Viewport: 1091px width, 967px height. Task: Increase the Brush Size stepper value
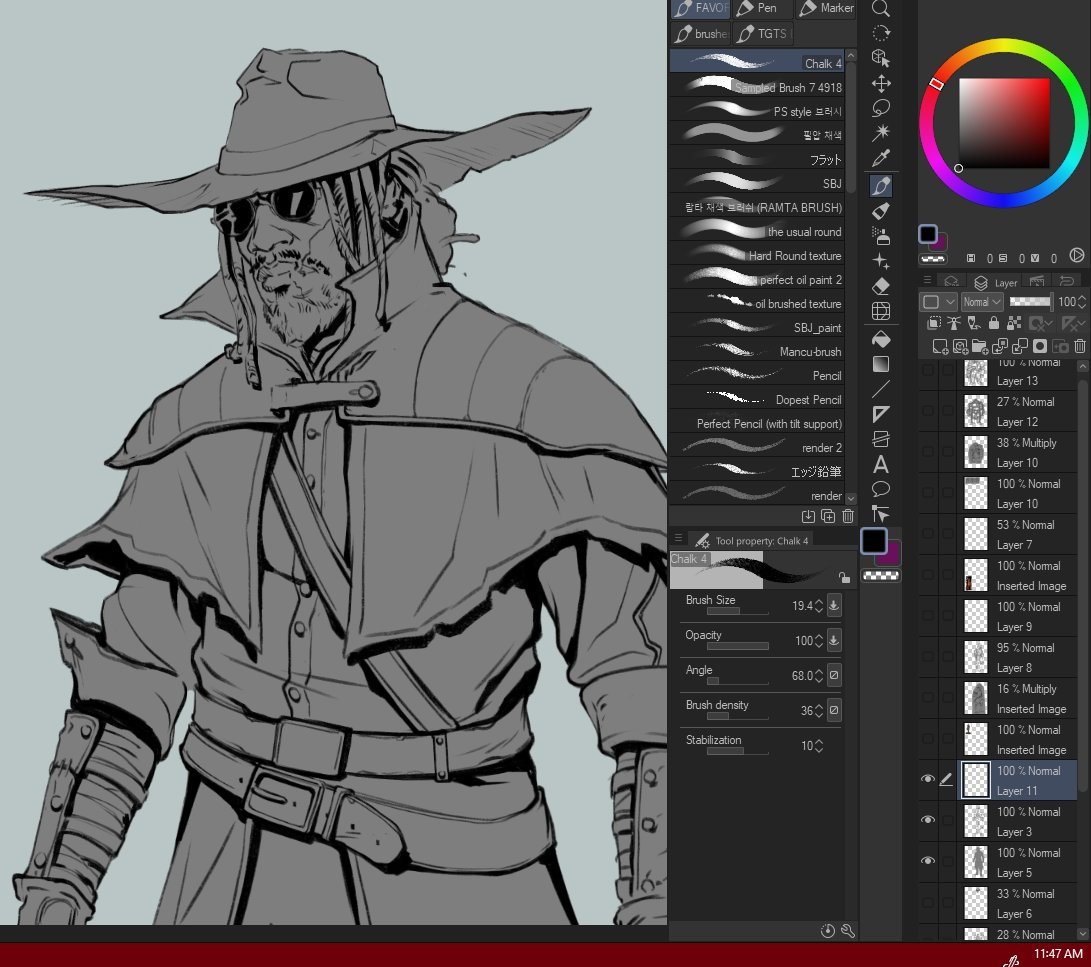[x=820, y=601]
